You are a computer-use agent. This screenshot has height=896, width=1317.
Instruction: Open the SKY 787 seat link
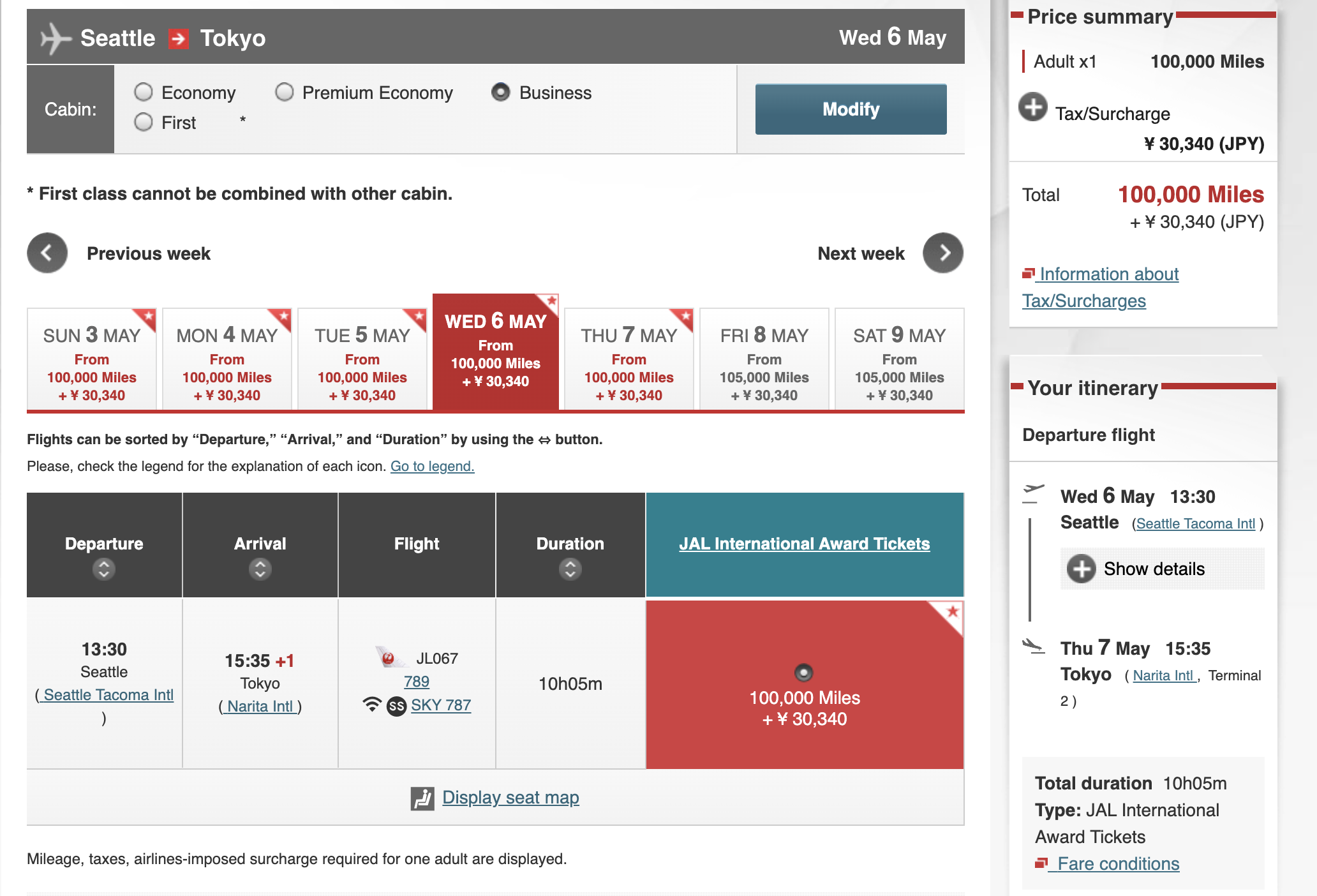point(440,705)
